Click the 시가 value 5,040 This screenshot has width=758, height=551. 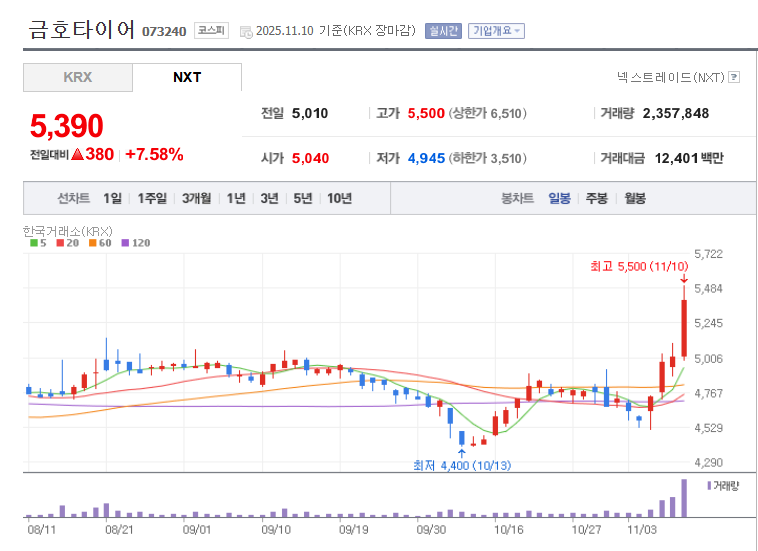(310, 158)
